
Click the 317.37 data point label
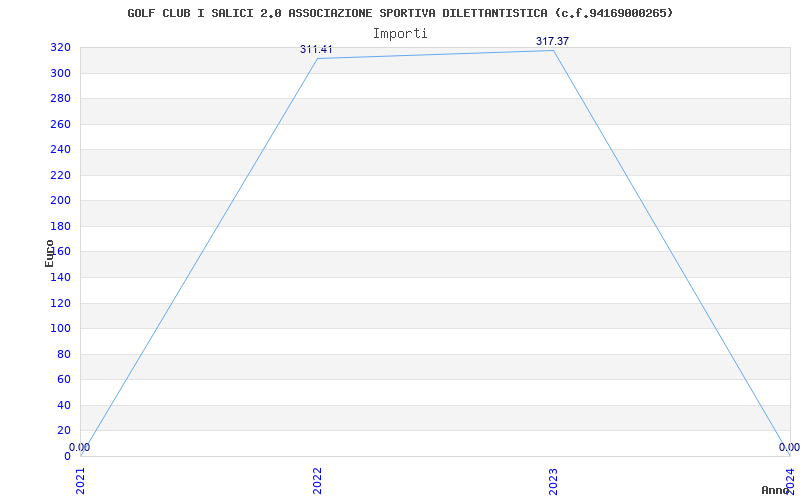point(552,41)
